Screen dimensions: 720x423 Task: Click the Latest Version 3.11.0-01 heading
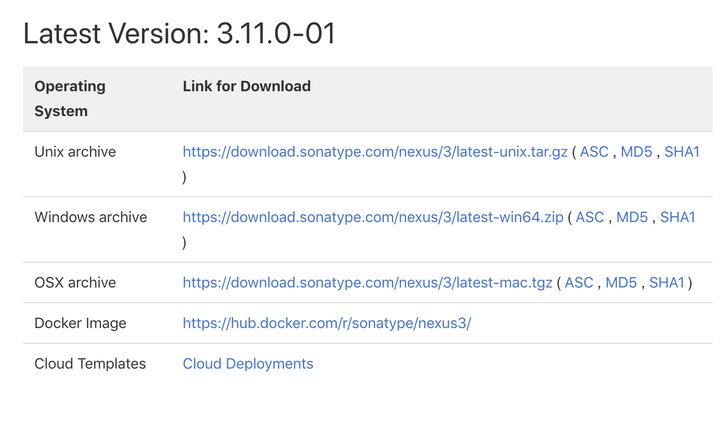pyautogui.click(x=180, y=34)
